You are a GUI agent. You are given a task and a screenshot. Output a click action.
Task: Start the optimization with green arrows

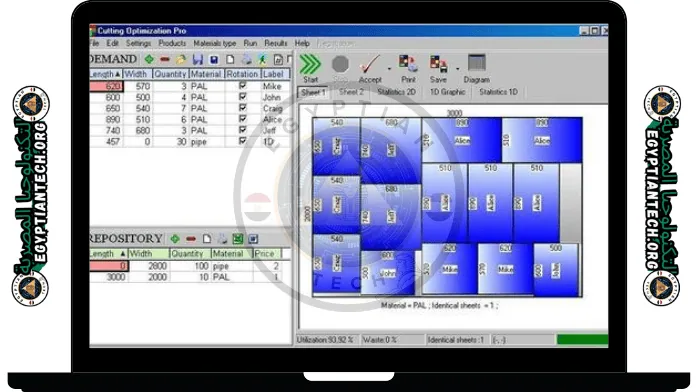click(x=310, y=69)
